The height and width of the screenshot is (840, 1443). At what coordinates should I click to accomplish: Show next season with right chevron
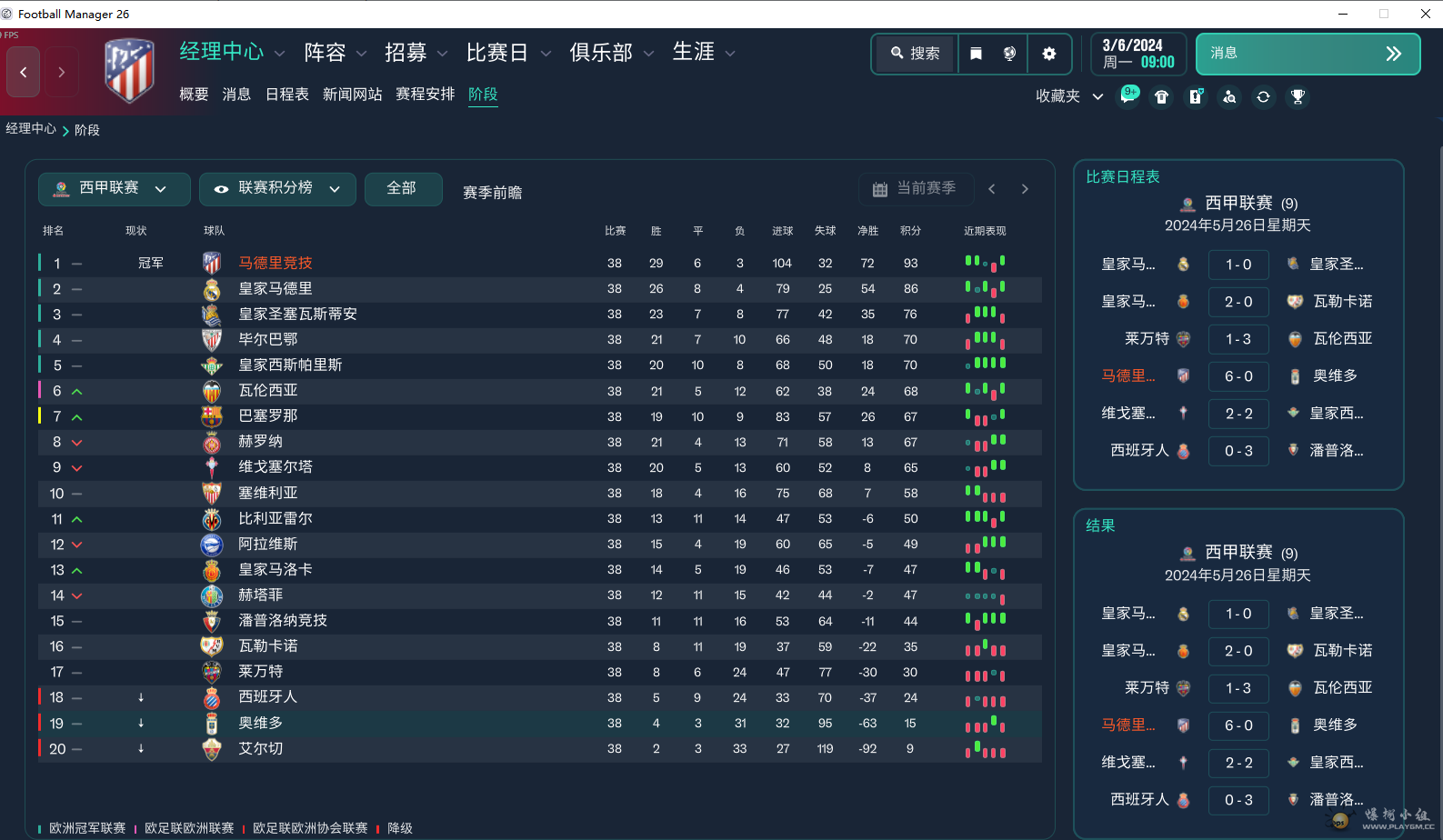[1025, 189]
